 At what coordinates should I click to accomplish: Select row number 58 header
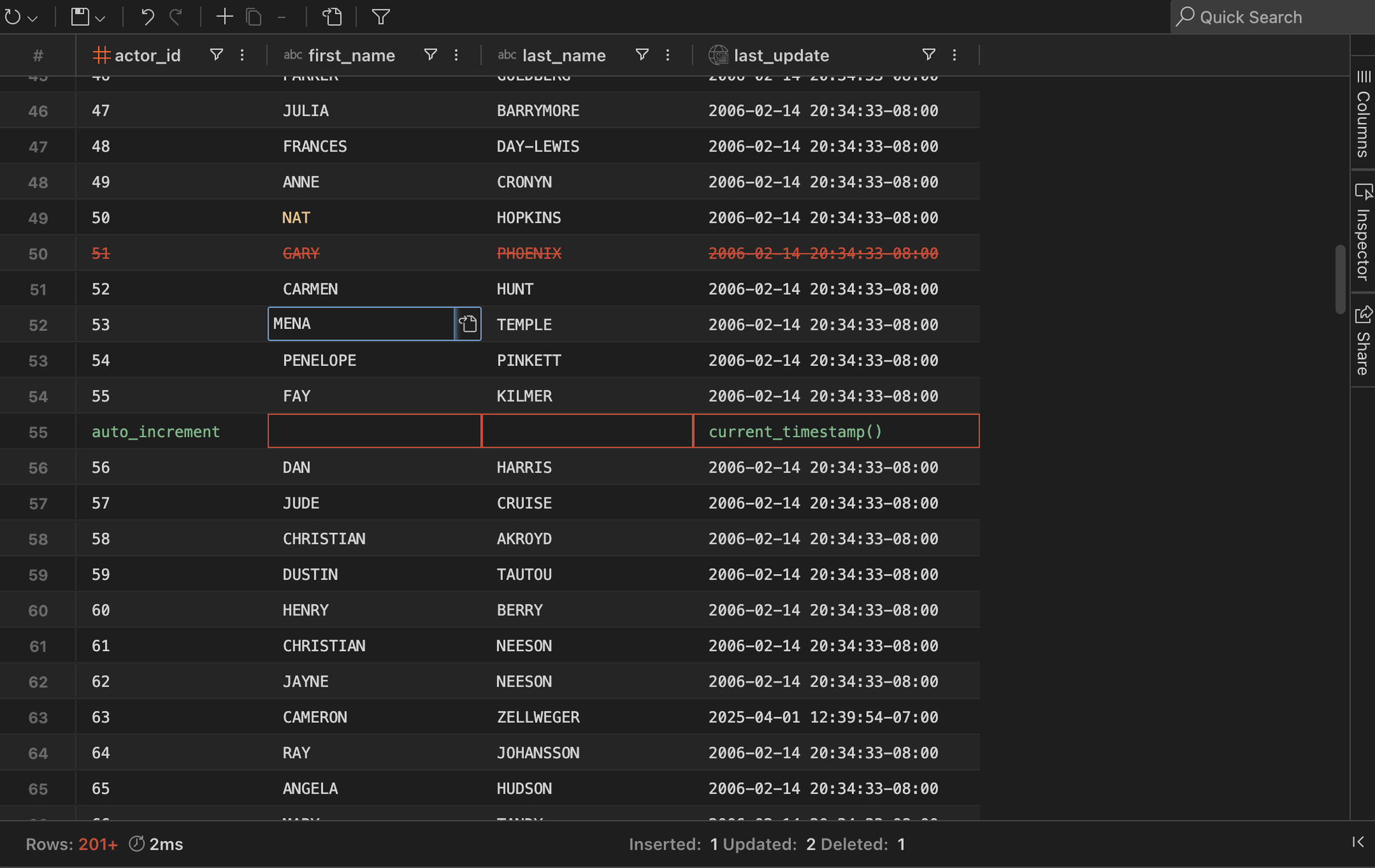tap(38, 538)
